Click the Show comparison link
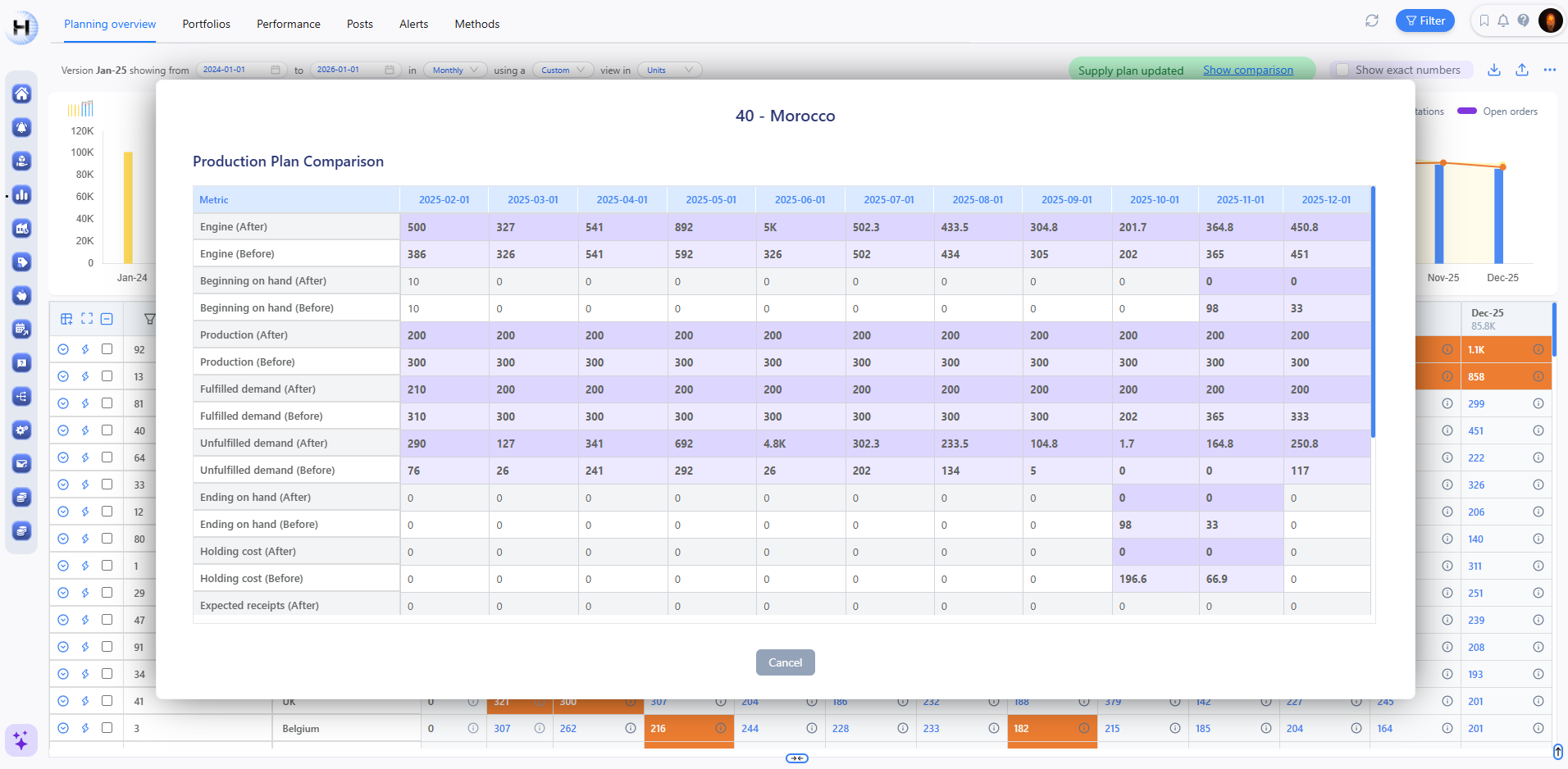The height and width of the screenshot is (769, 1568). (x=1247, y=71)
